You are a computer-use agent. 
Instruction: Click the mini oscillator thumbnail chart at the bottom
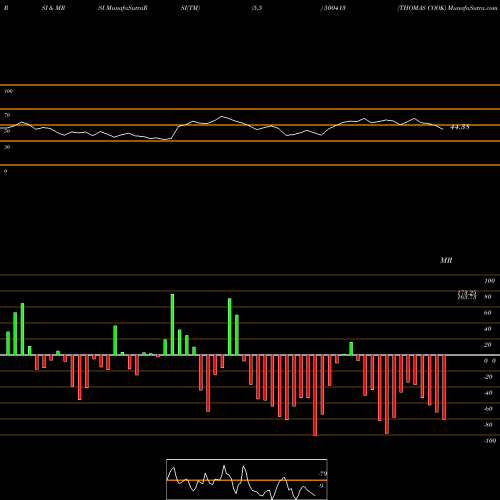click(247, 479)
